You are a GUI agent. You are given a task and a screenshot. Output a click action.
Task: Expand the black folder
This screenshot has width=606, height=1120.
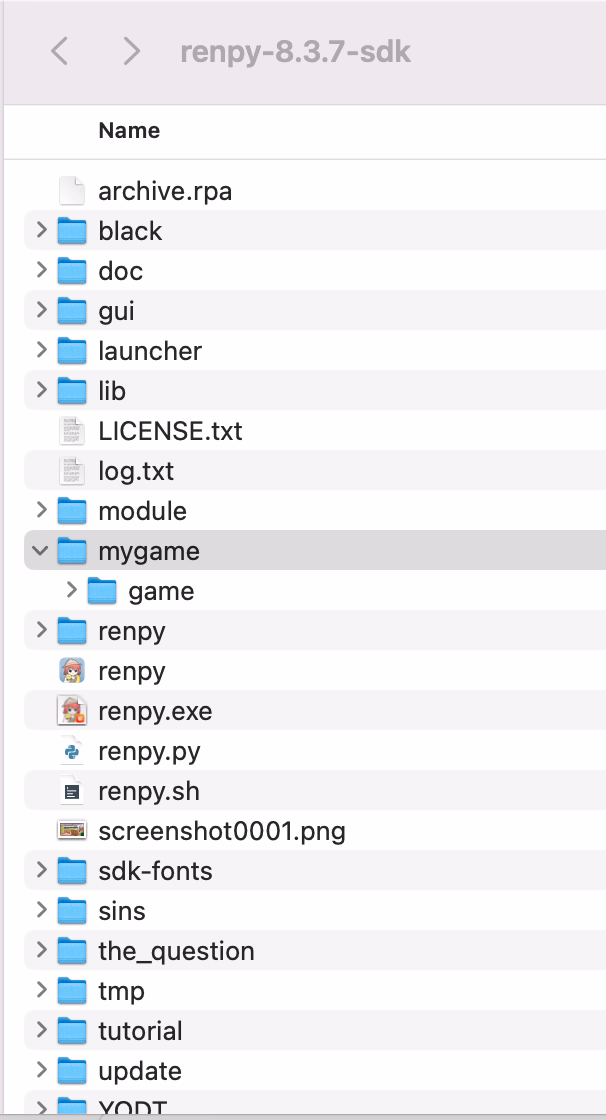pyautogui.click(x=41, y=230)
